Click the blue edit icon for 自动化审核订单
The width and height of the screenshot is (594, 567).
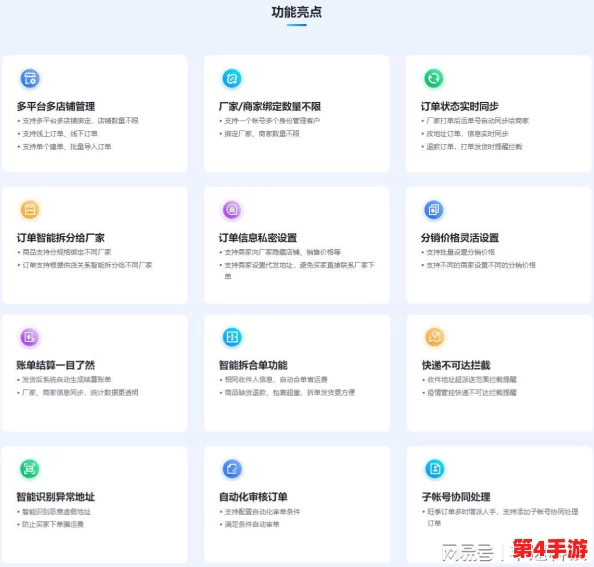[231, 469]
